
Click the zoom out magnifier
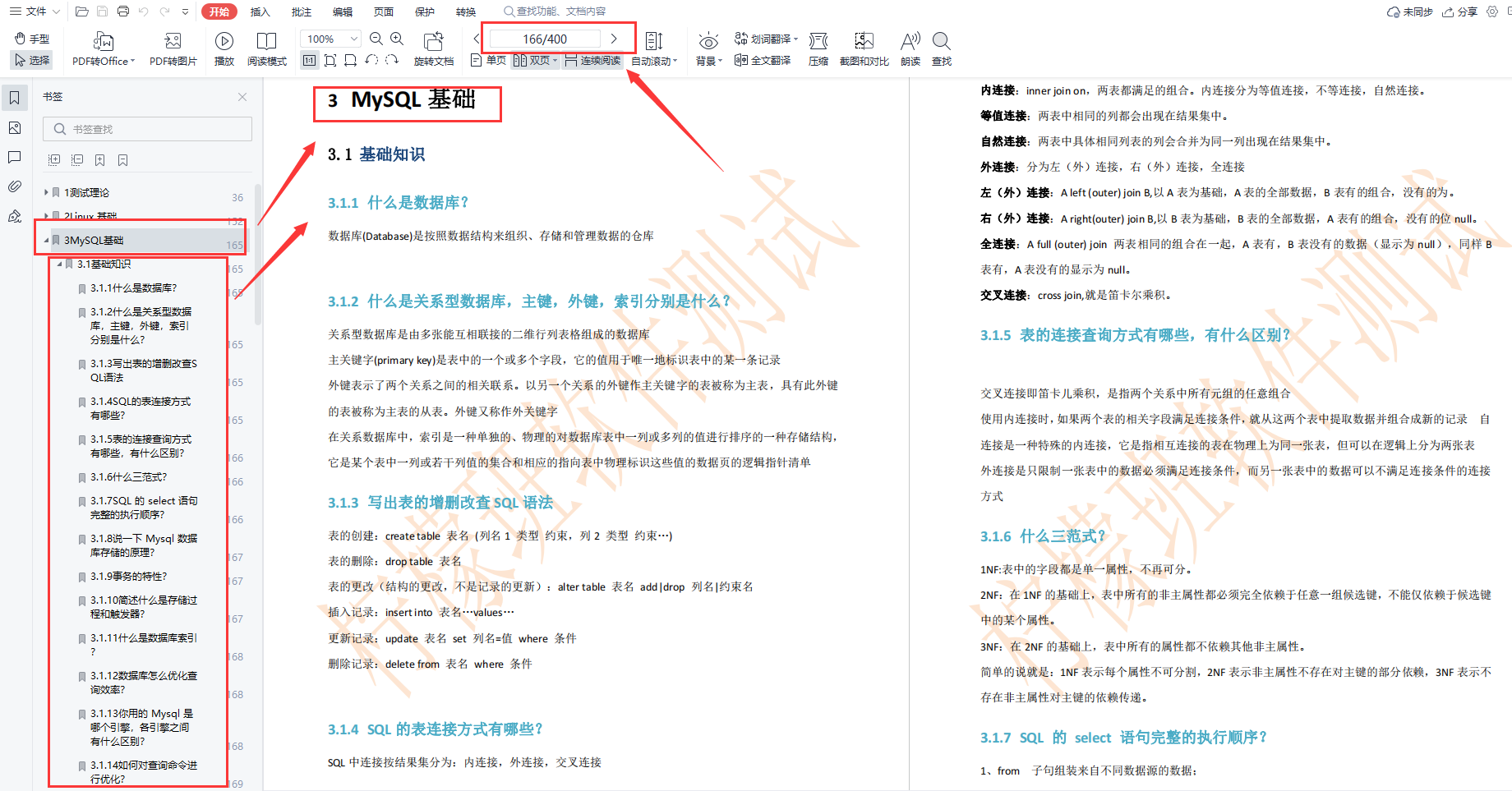376,39
